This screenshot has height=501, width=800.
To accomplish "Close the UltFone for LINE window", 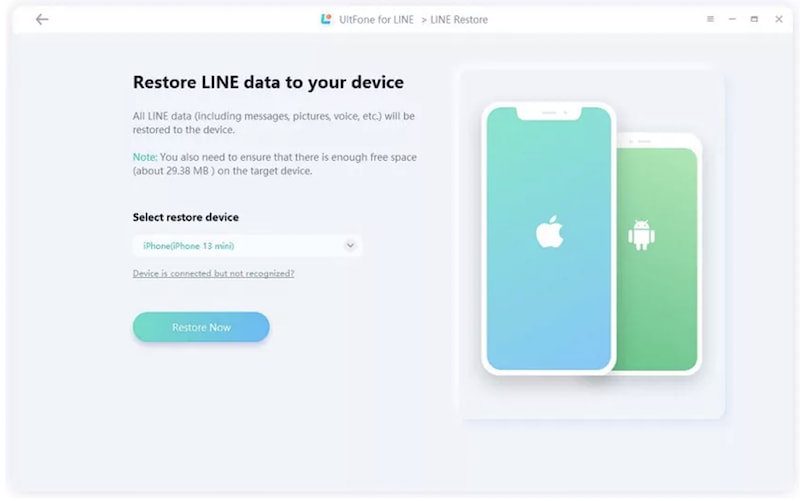I will [779, 19].
